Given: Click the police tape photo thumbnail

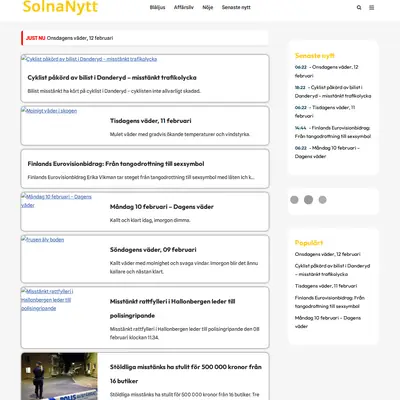Looking at the screenshot, I should point(59,376).
